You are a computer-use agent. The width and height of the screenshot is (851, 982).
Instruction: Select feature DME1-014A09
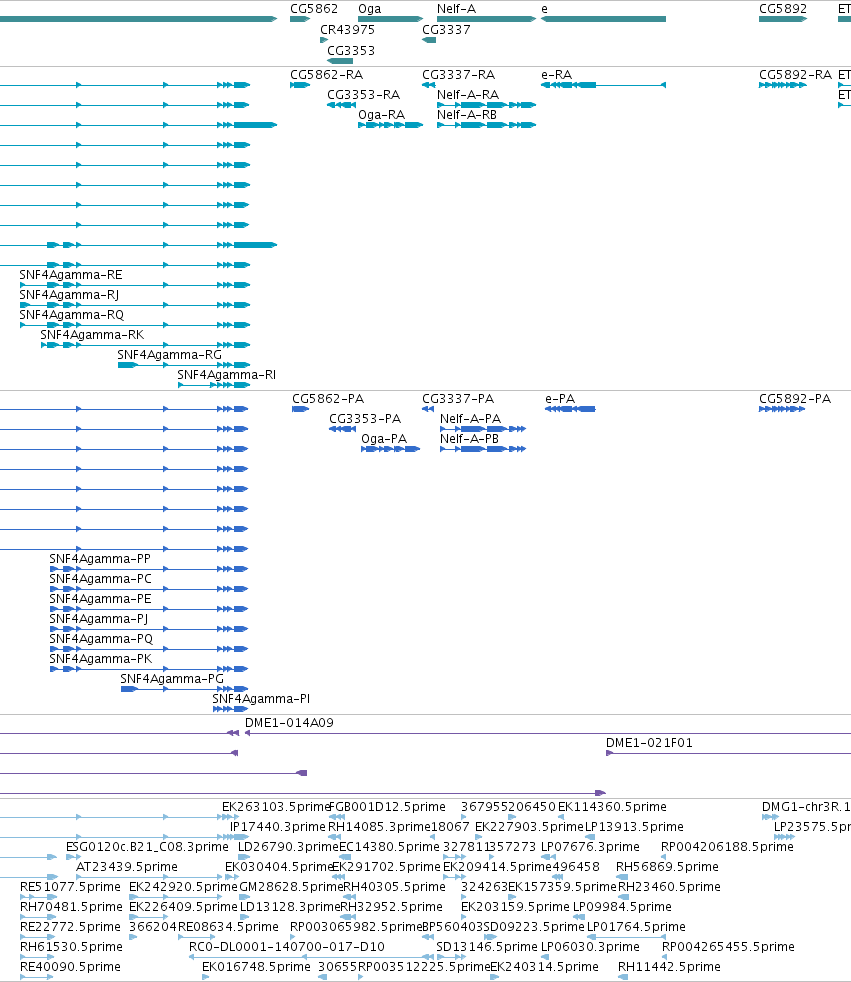click(289, 723)
